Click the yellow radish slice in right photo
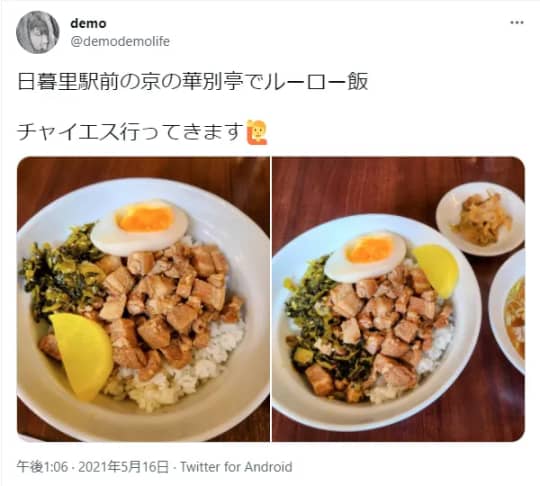The height and width of the screenshot is (486, 540). 436,270
